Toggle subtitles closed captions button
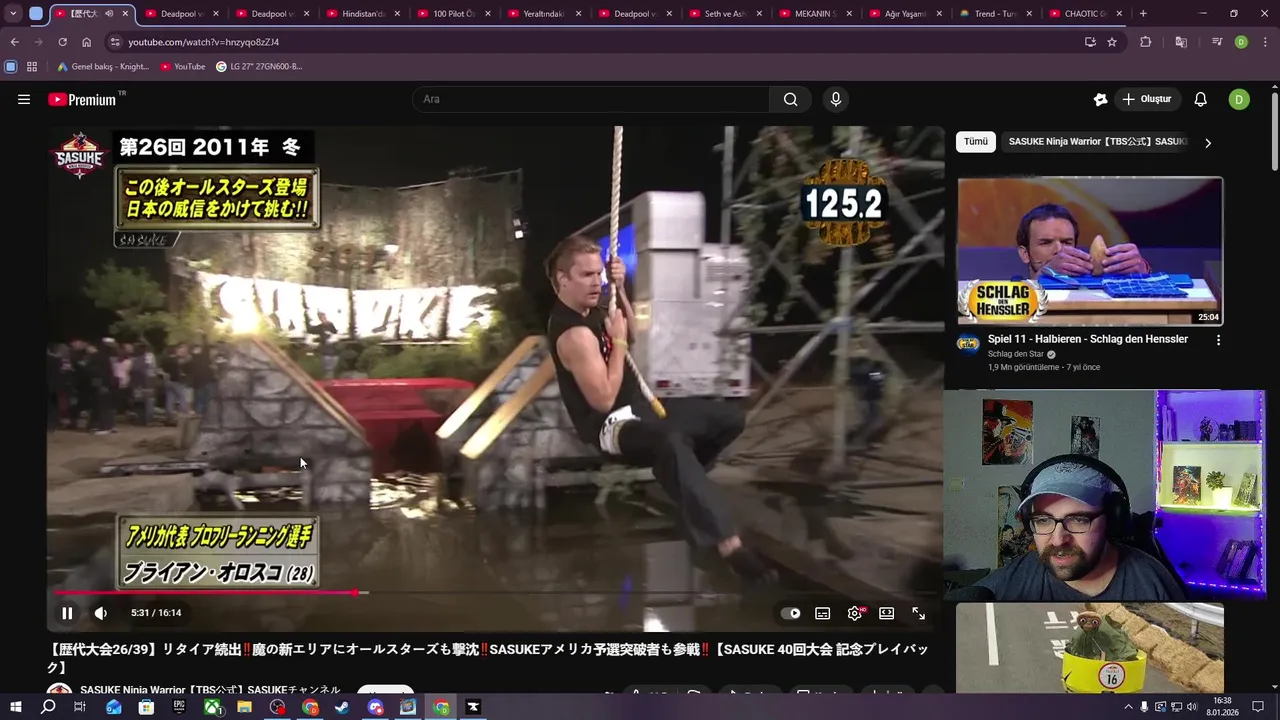Screen dimensions: 1280x720 pyautogui.click(x=822, y=613)
